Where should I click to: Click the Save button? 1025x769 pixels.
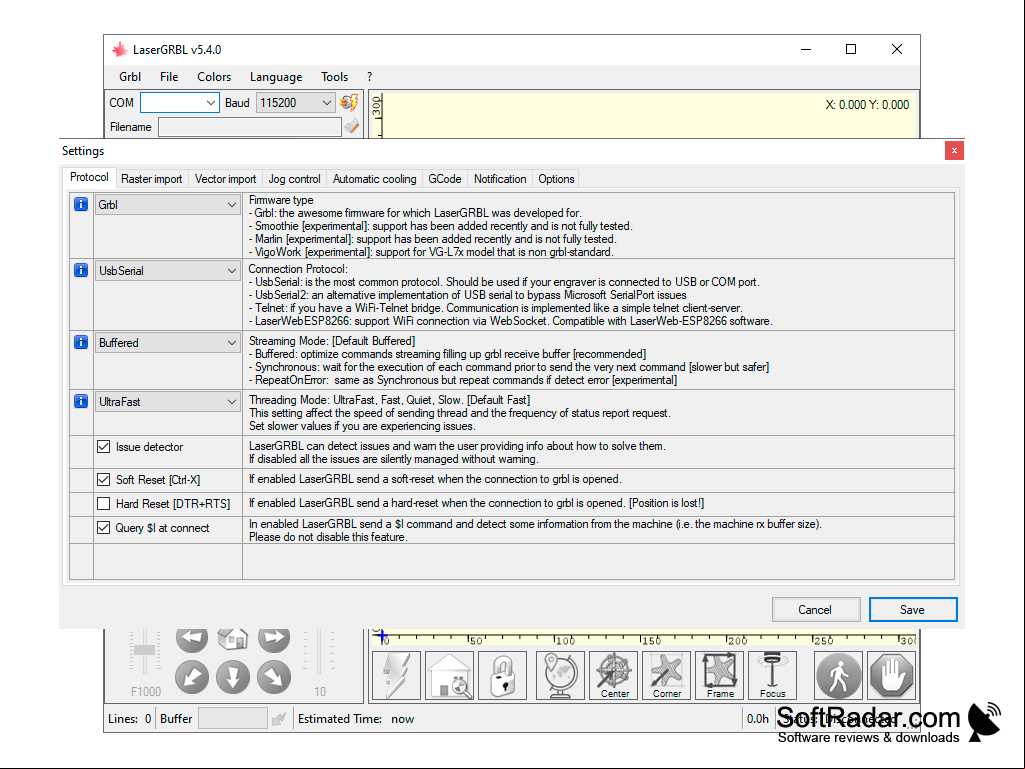[913, 609]
